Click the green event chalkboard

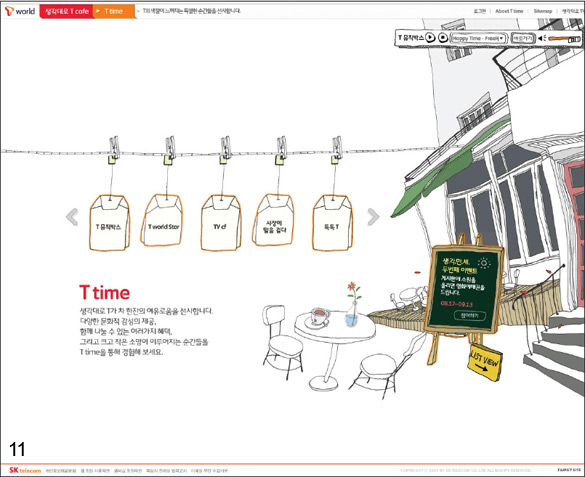pyautogui.click(x=463, y=289)
